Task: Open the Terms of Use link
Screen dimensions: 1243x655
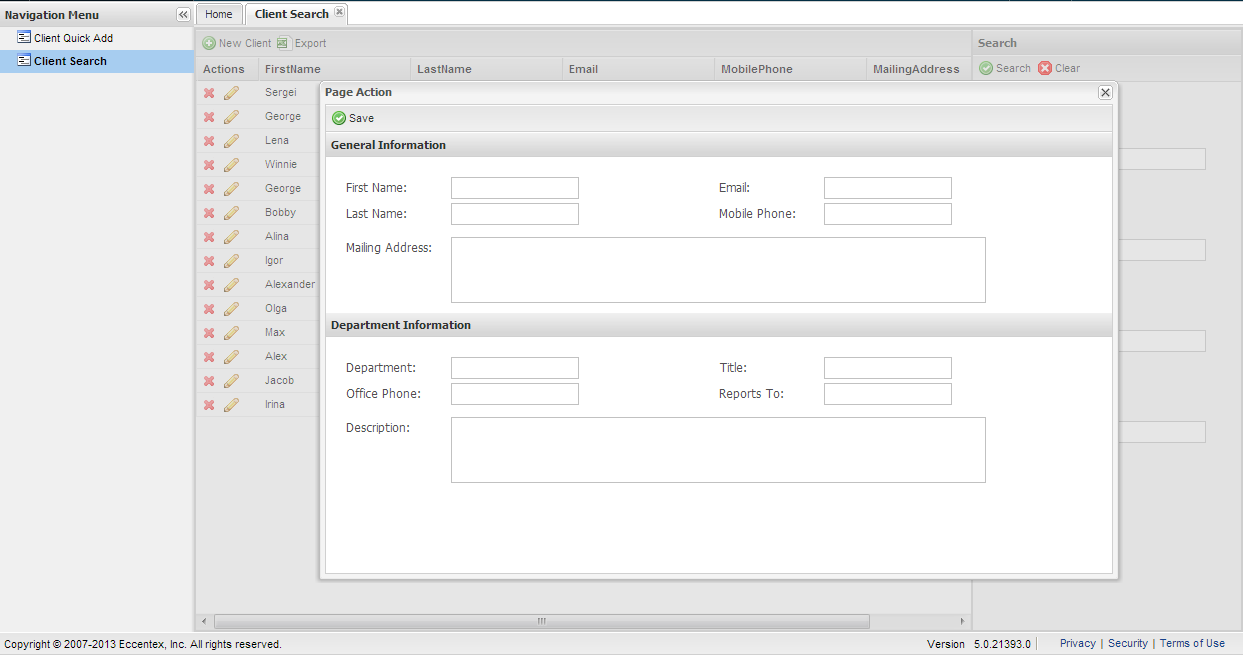Action: click(x=1192, y=643)
